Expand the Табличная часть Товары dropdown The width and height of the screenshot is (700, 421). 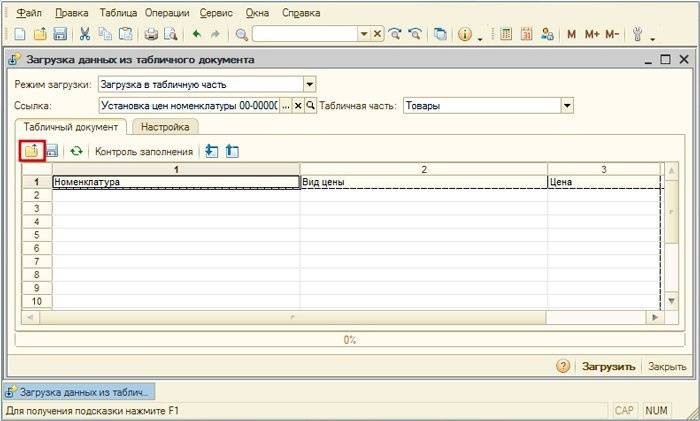point(567,106)
